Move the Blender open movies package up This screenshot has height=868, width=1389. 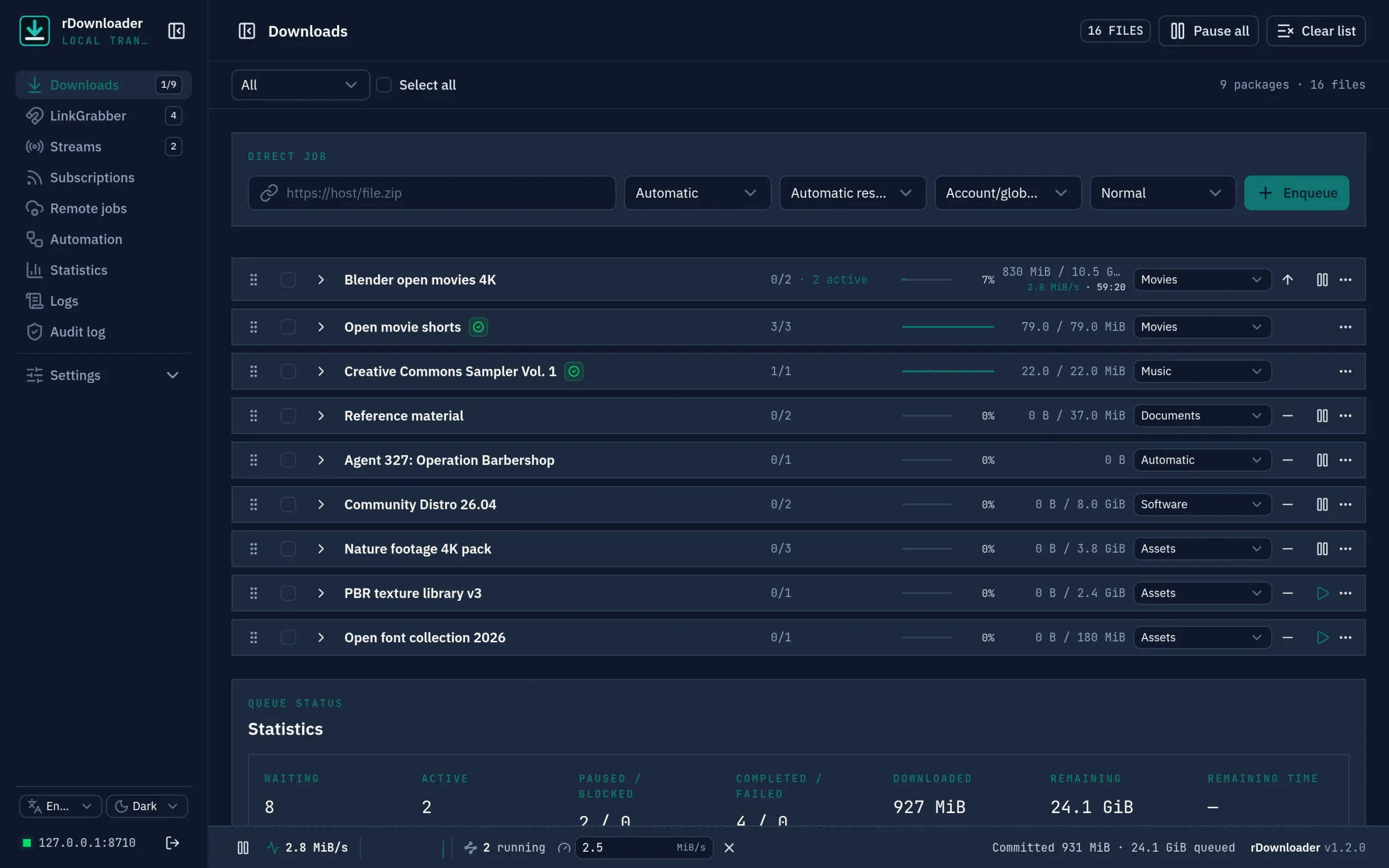coord(1288,279)
